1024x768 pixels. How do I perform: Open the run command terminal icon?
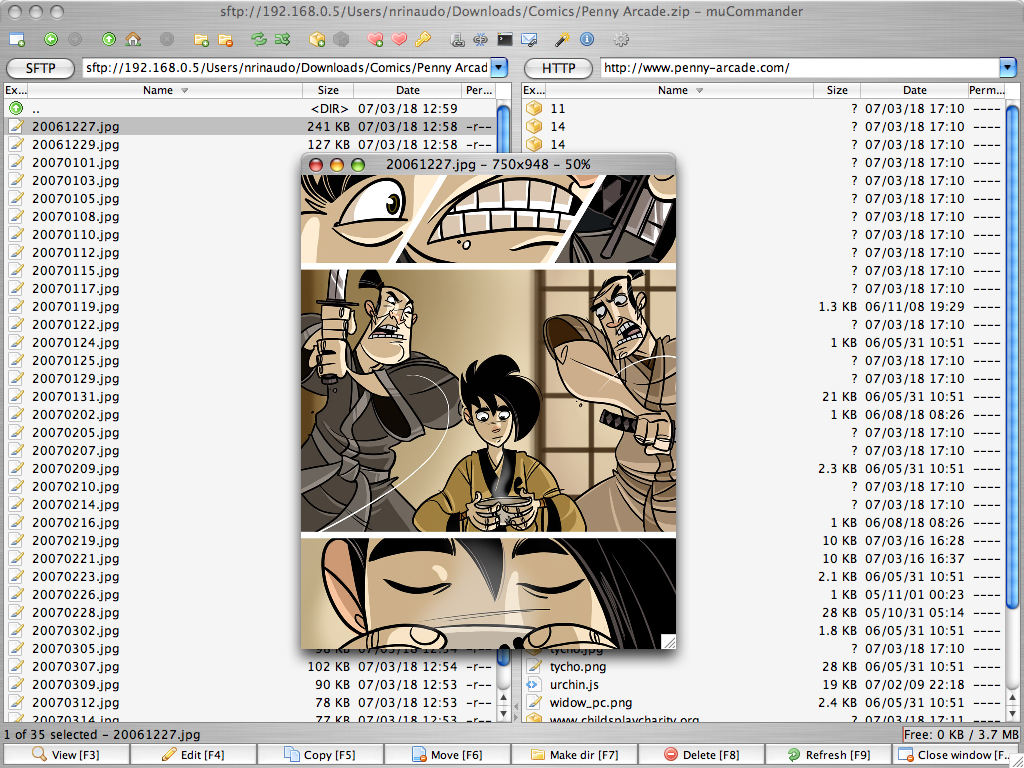click(505, 40)
